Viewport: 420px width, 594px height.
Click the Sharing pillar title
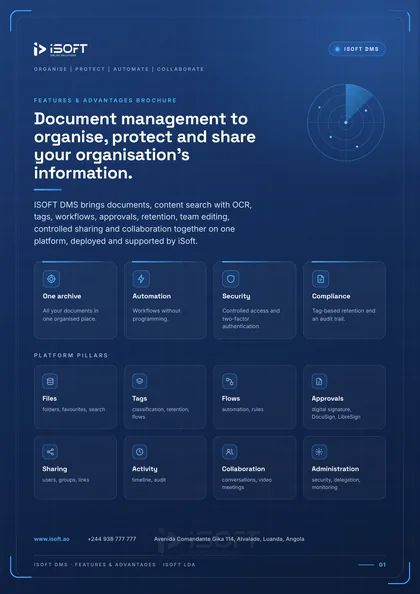[x=55, y=469]
